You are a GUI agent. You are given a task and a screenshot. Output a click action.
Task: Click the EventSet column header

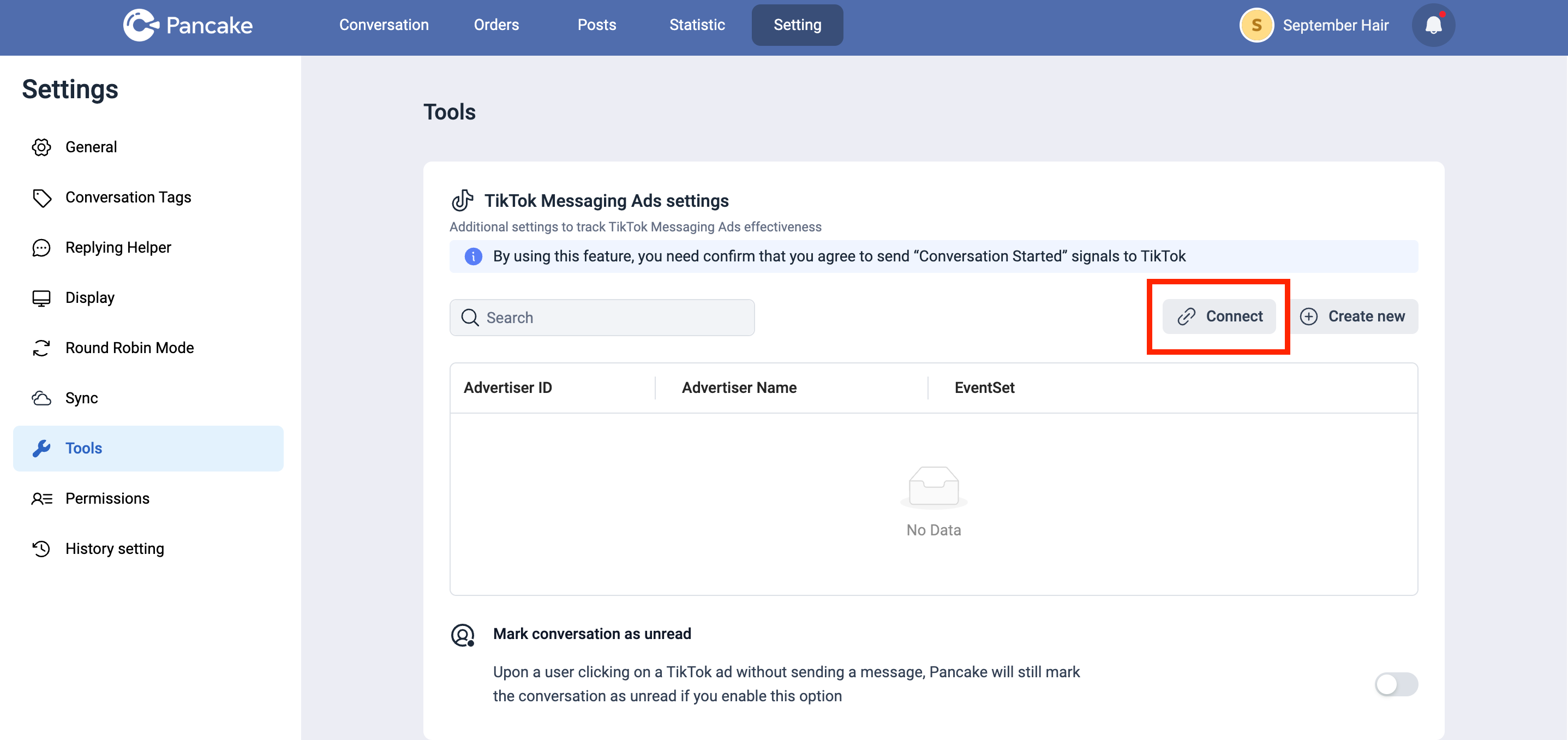[x=984, y=387]
